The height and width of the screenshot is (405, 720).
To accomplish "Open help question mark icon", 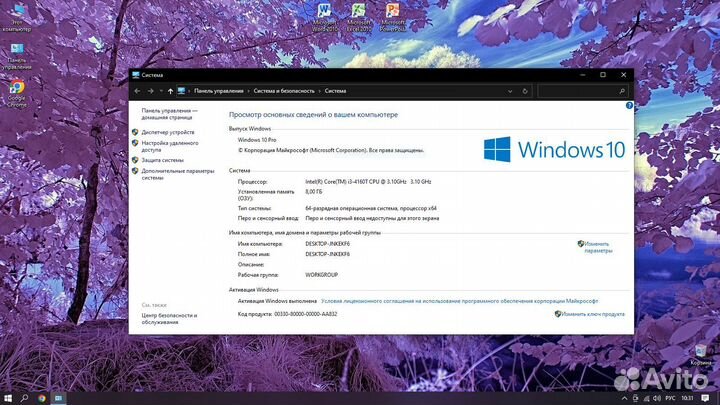I will coord(629,106).
